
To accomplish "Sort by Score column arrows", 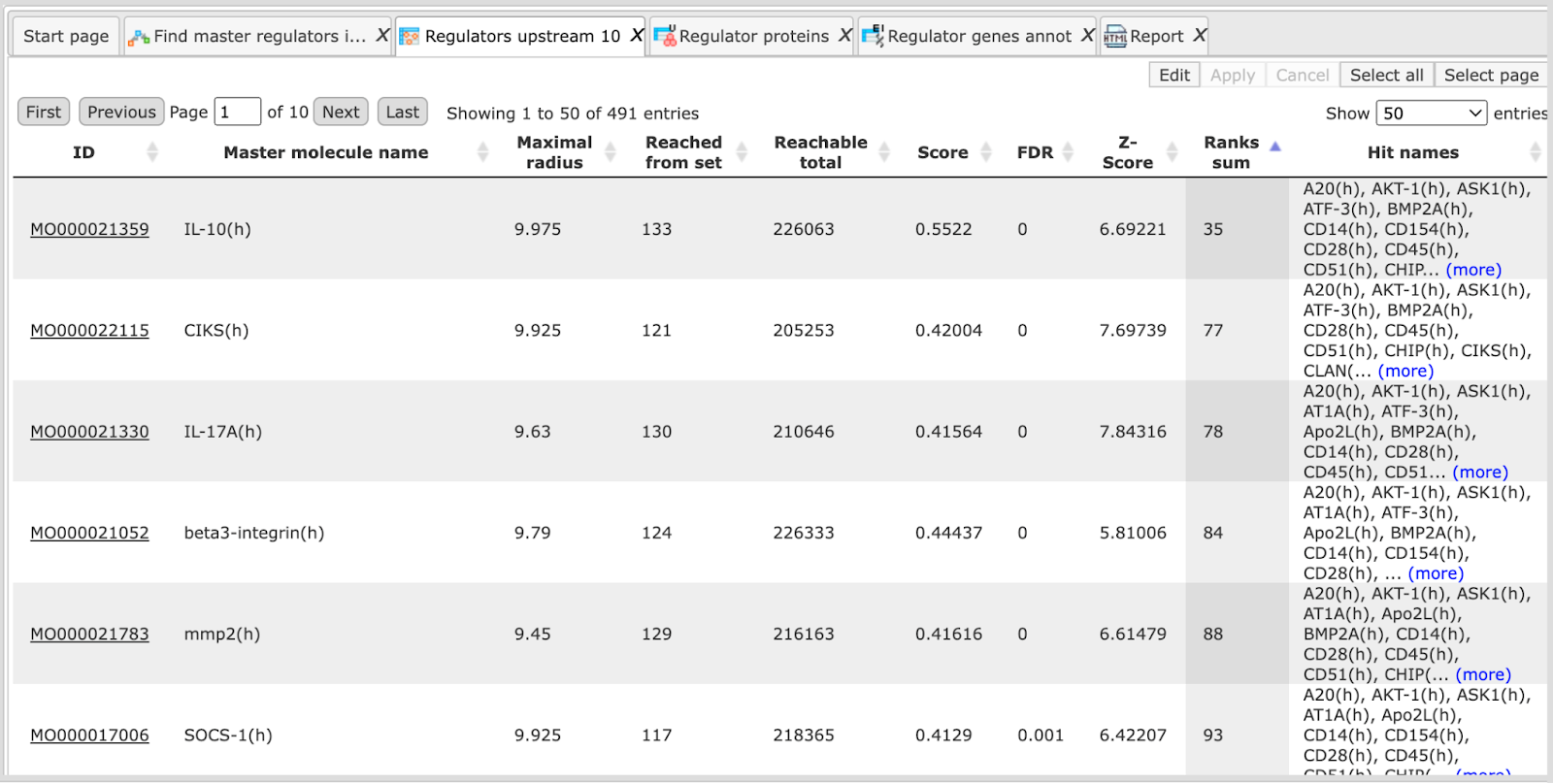I will coord(986,152).
